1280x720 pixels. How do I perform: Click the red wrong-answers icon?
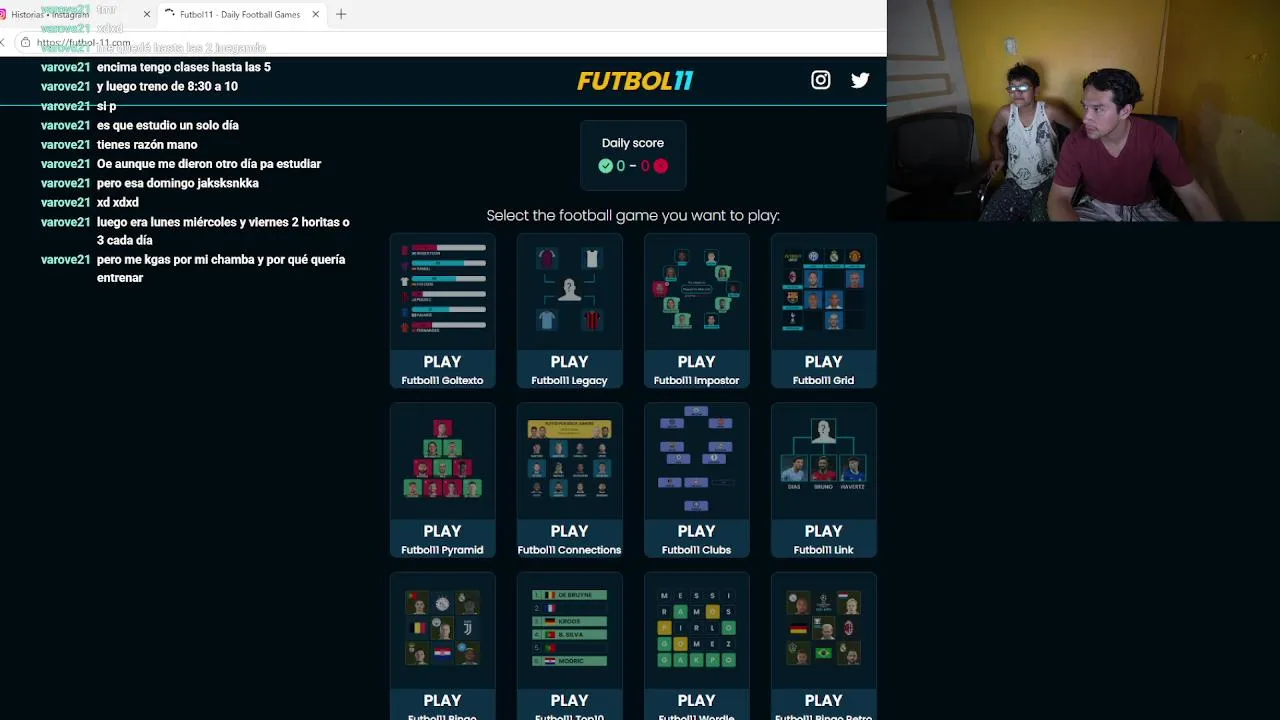[x=660, y=166]
